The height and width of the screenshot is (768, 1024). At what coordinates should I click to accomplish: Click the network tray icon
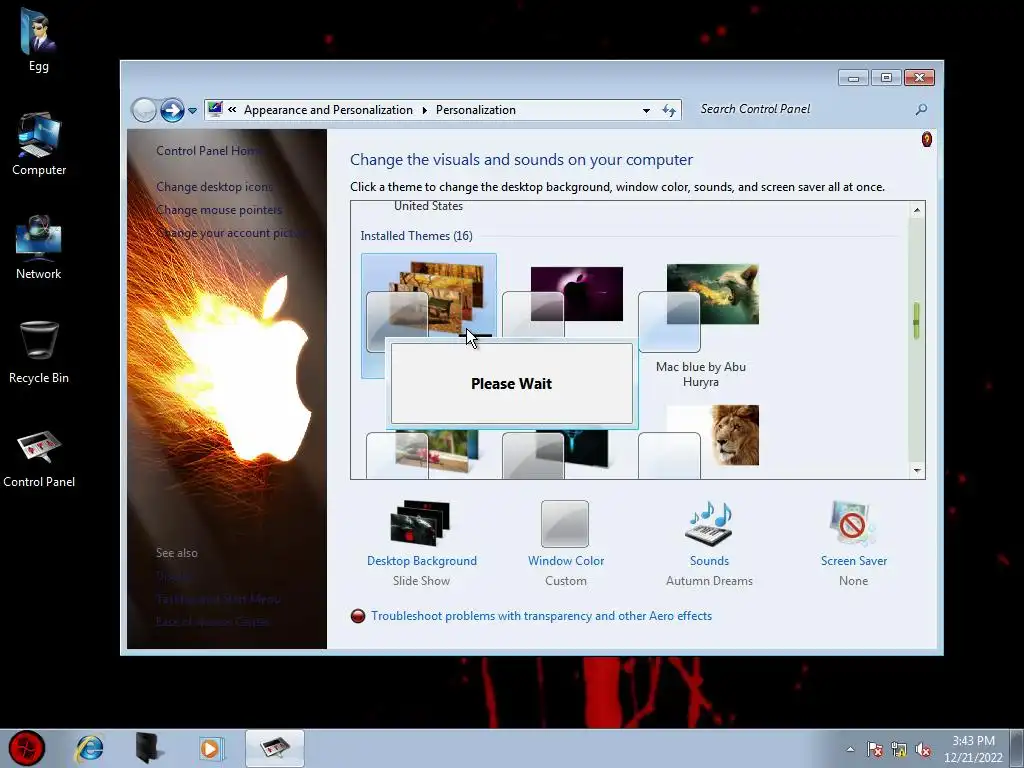click(x=899, y=750)
